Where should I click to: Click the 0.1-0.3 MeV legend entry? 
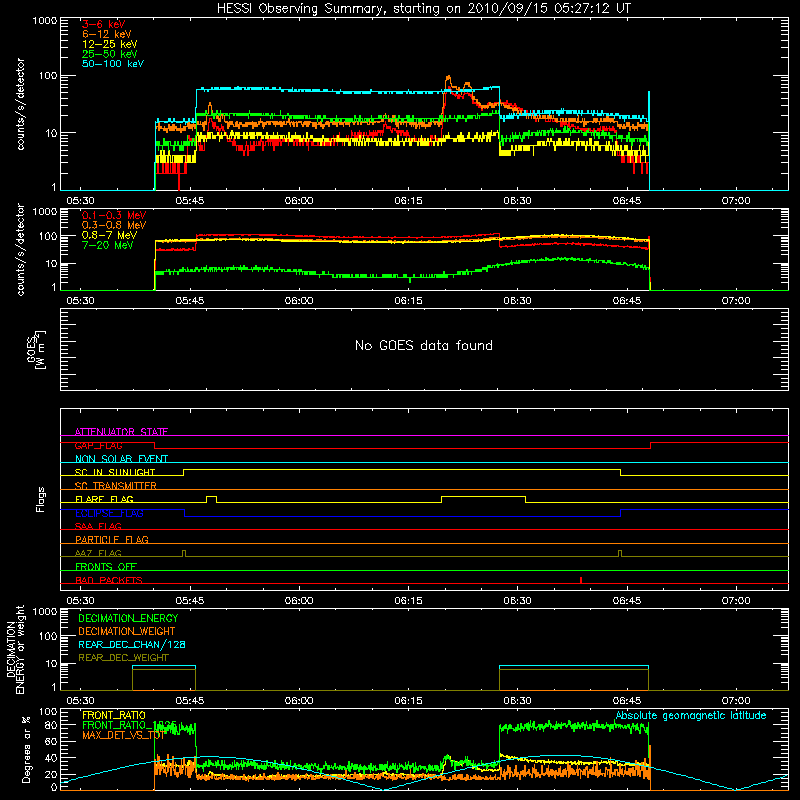click(x=114, y=215)
